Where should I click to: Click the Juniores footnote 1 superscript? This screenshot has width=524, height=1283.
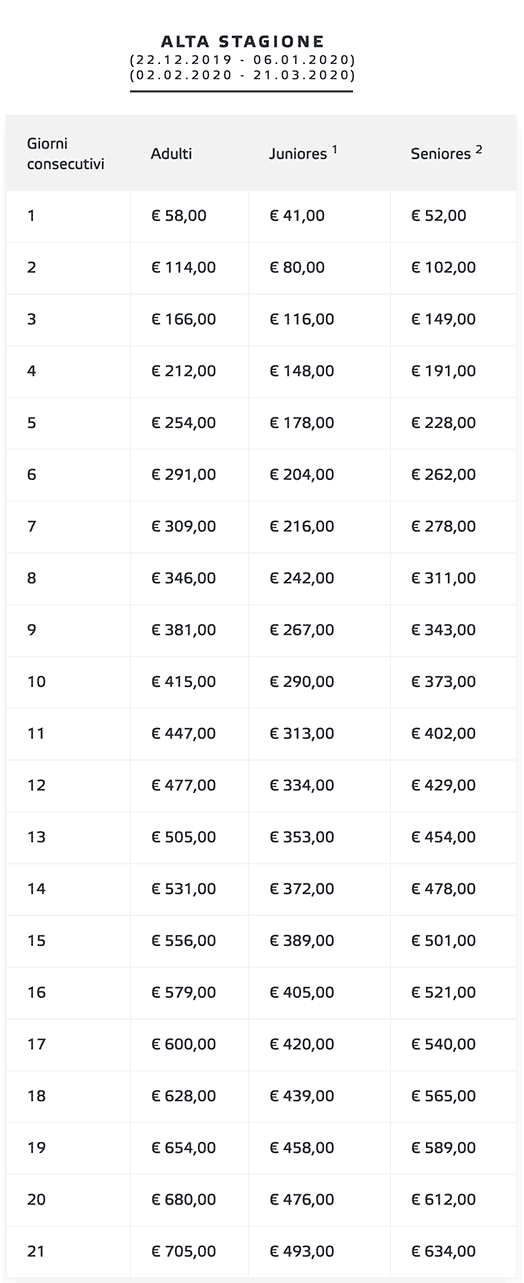tap(335, 150)
